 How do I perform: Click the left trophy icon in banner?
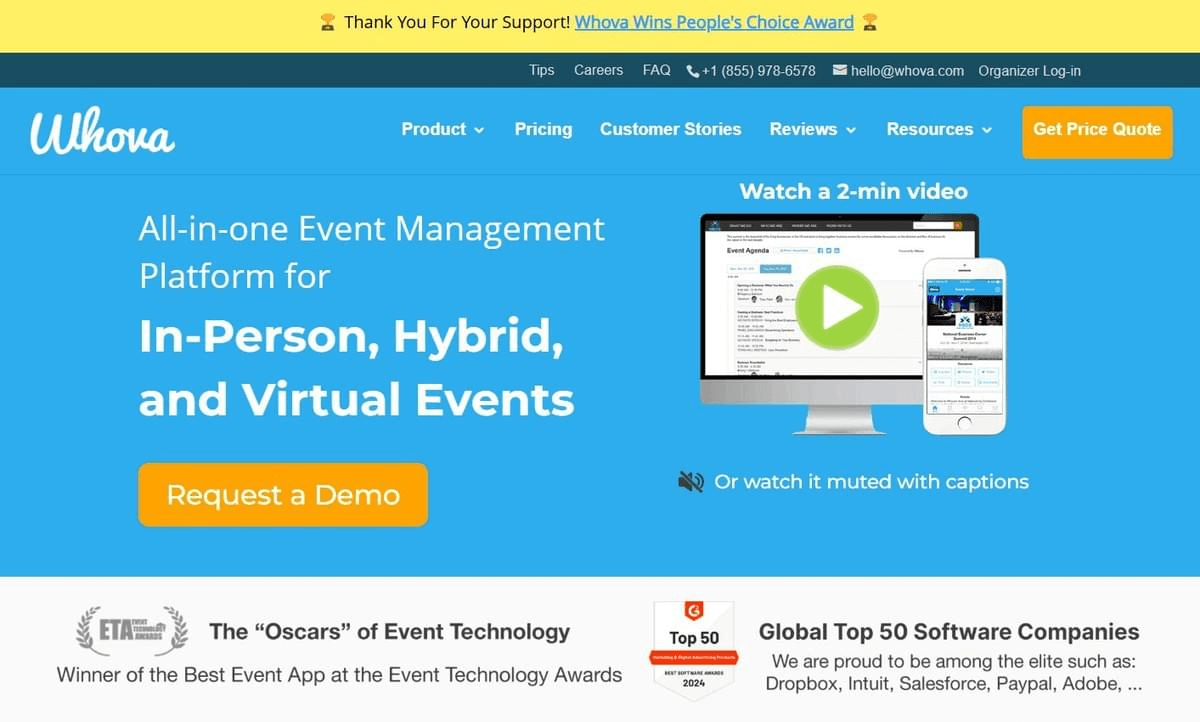(x=327, y=22)
